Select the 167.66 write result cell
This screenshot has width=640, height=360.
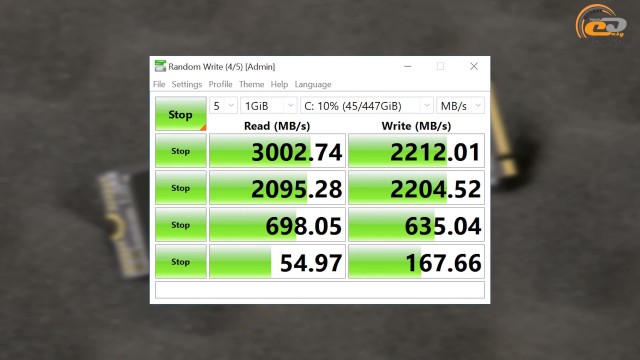[416, 262]
